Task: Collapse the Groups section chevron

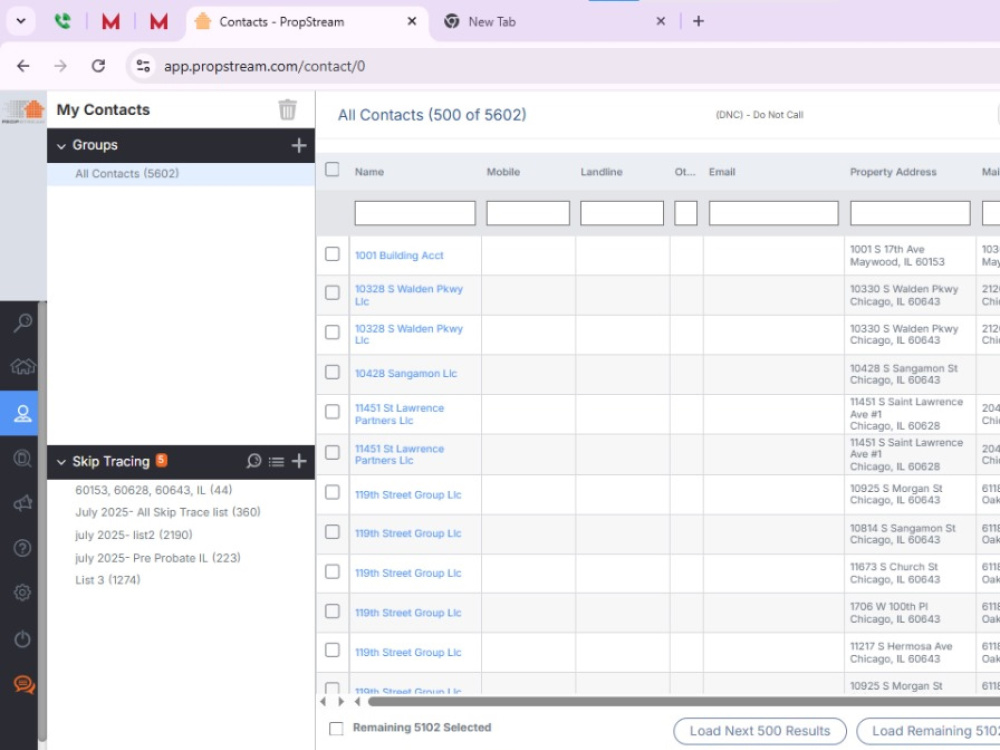Action: (x=61, y=146)
